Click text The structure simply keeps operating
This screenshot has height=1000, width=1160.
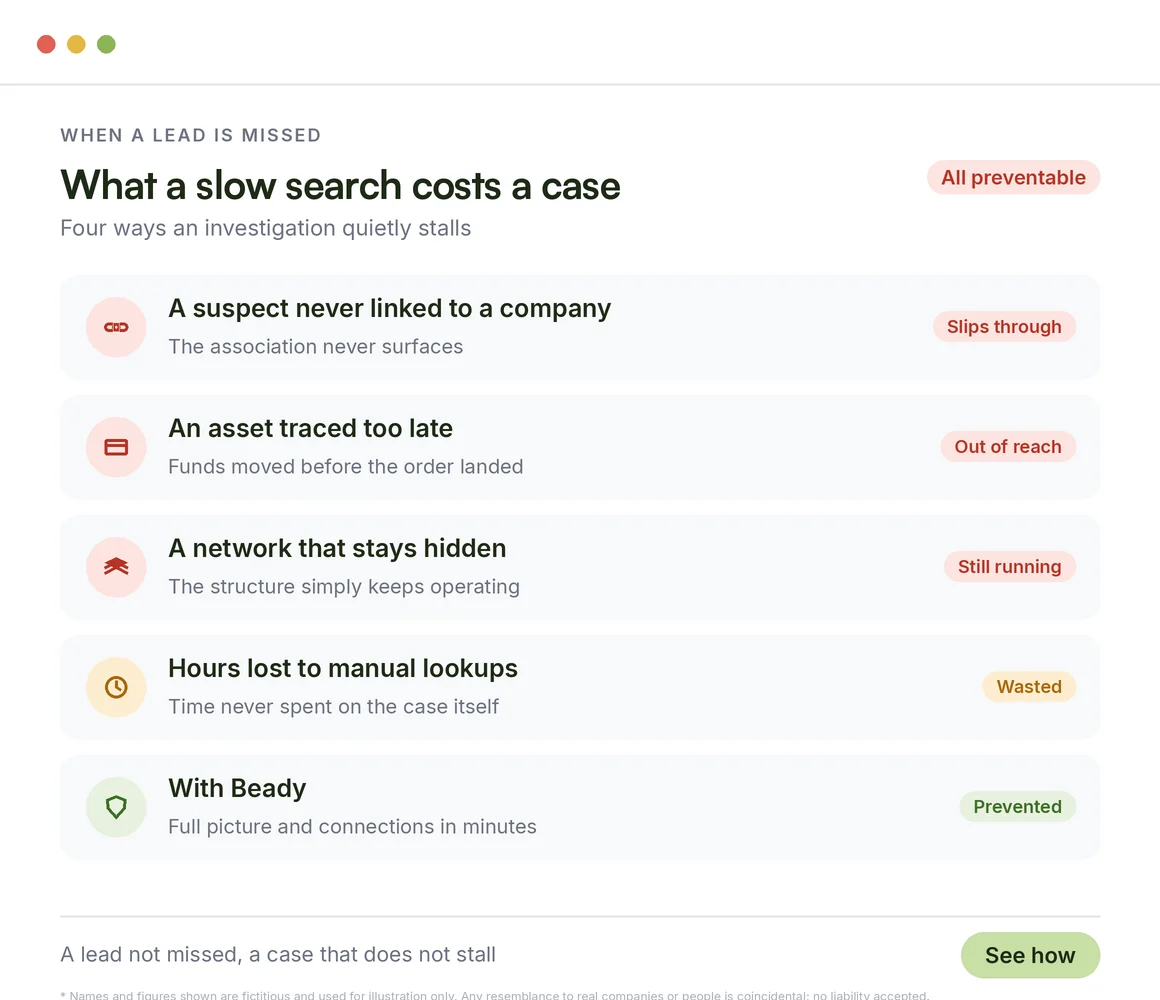[343, 587]
